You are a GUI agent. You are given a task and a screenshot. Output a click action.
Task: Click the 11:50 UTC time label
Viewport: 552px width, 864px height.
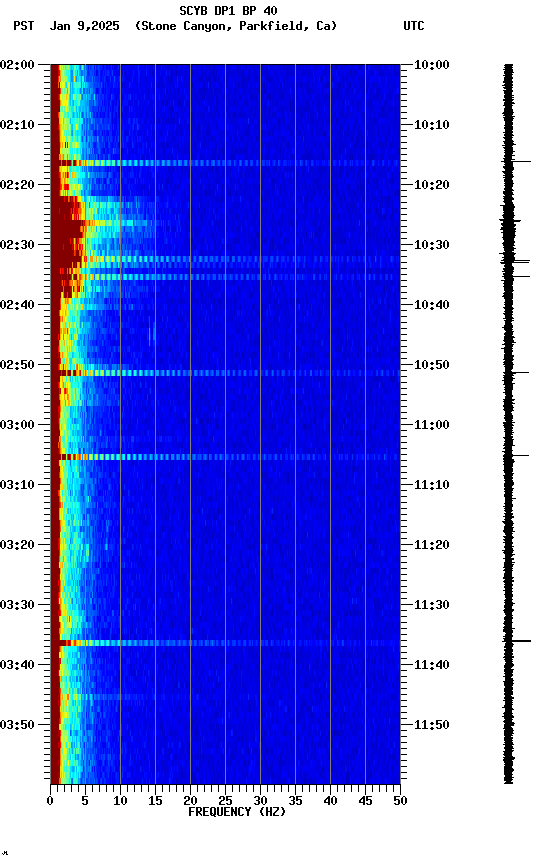coord(432,725)
